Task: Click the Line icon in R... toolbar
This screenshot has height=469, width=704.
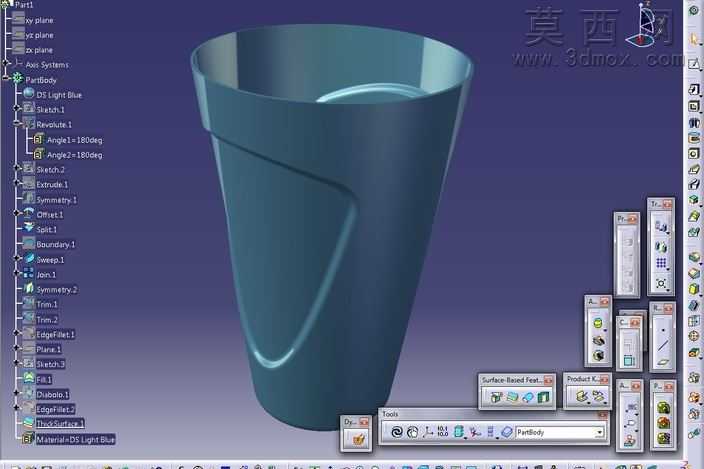Action: click(x=663, y=346)
